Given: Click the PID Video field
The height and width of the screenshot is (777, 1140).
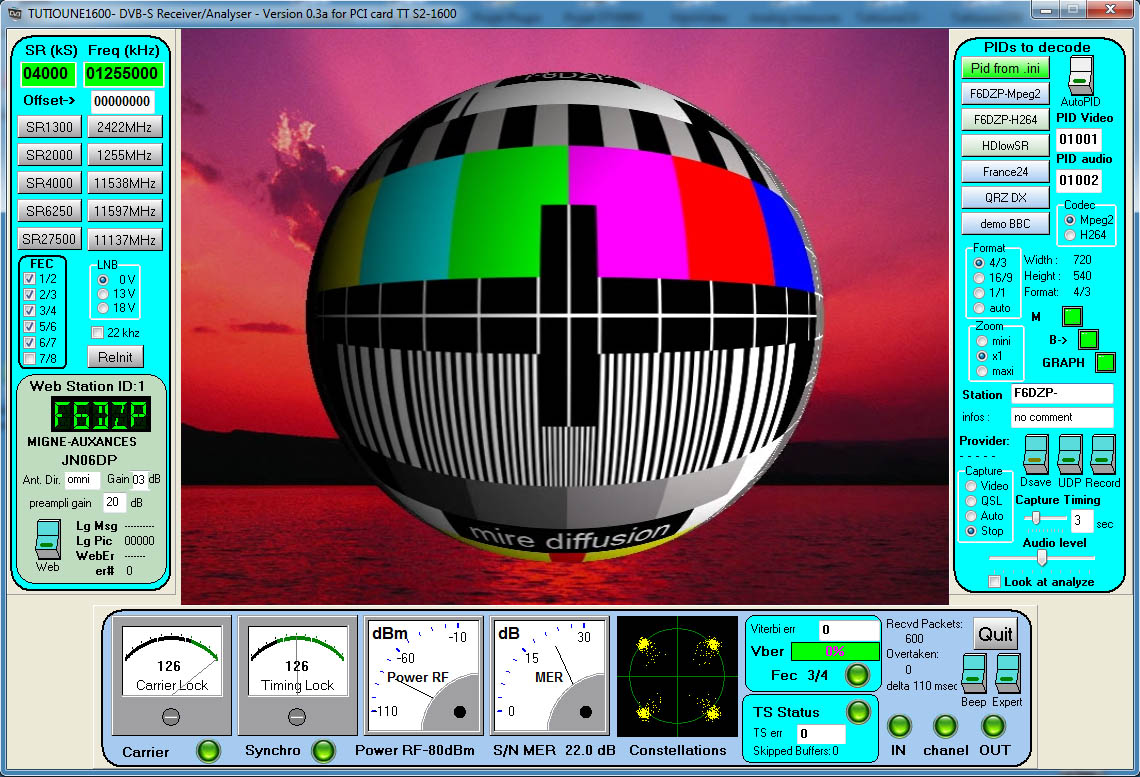Looking at the screenshot, I should tap(1078, 139).
